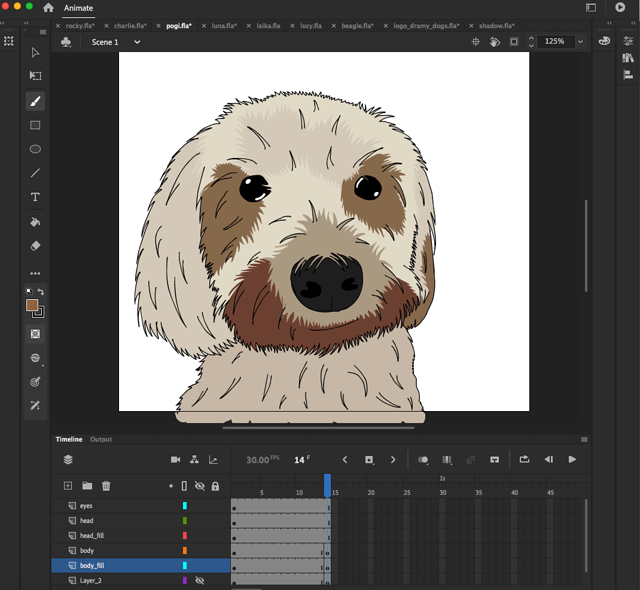
Task: Switch to the logo_dramy_dogs.fla tab
Action: (x=427, y=26)
